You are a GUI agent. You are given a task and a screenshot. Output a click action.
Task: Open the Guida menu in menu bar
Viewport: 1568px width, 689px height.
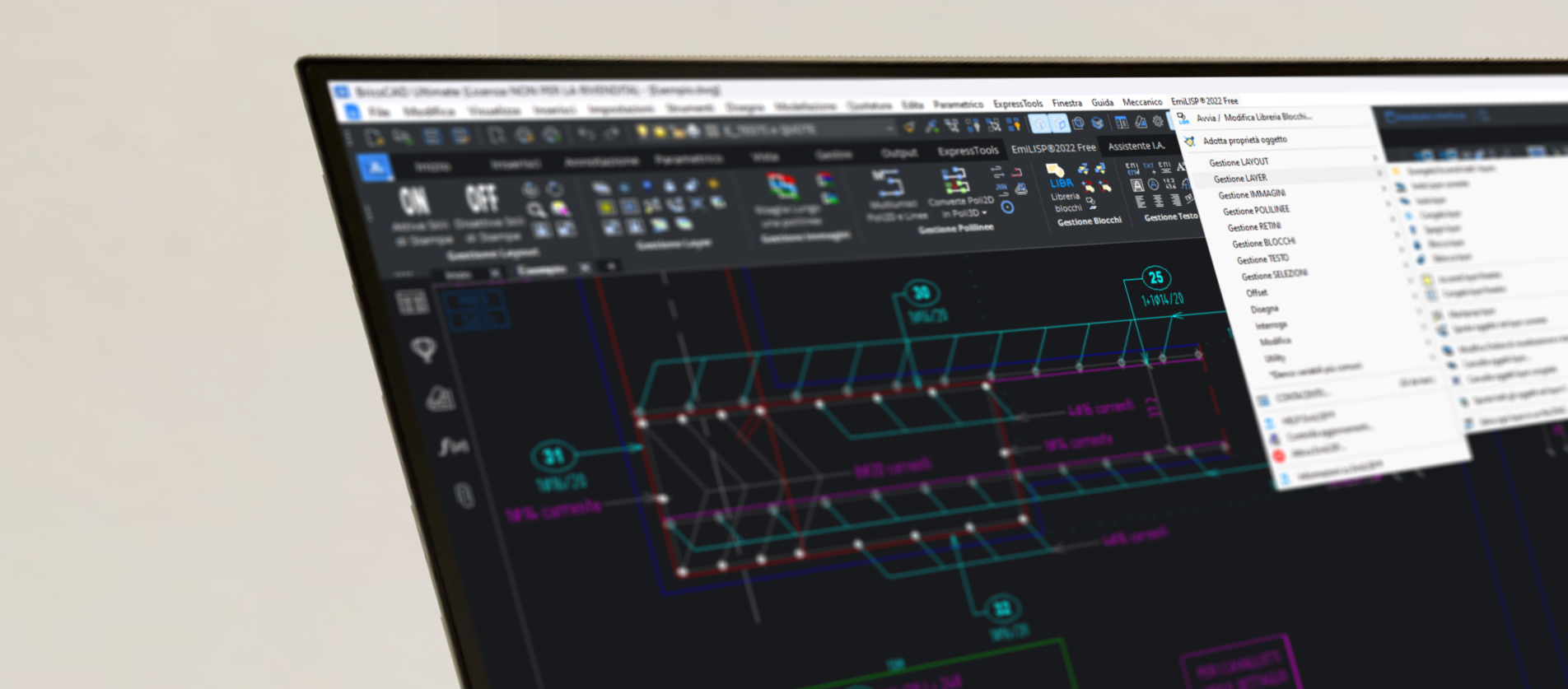(1102, 103)
